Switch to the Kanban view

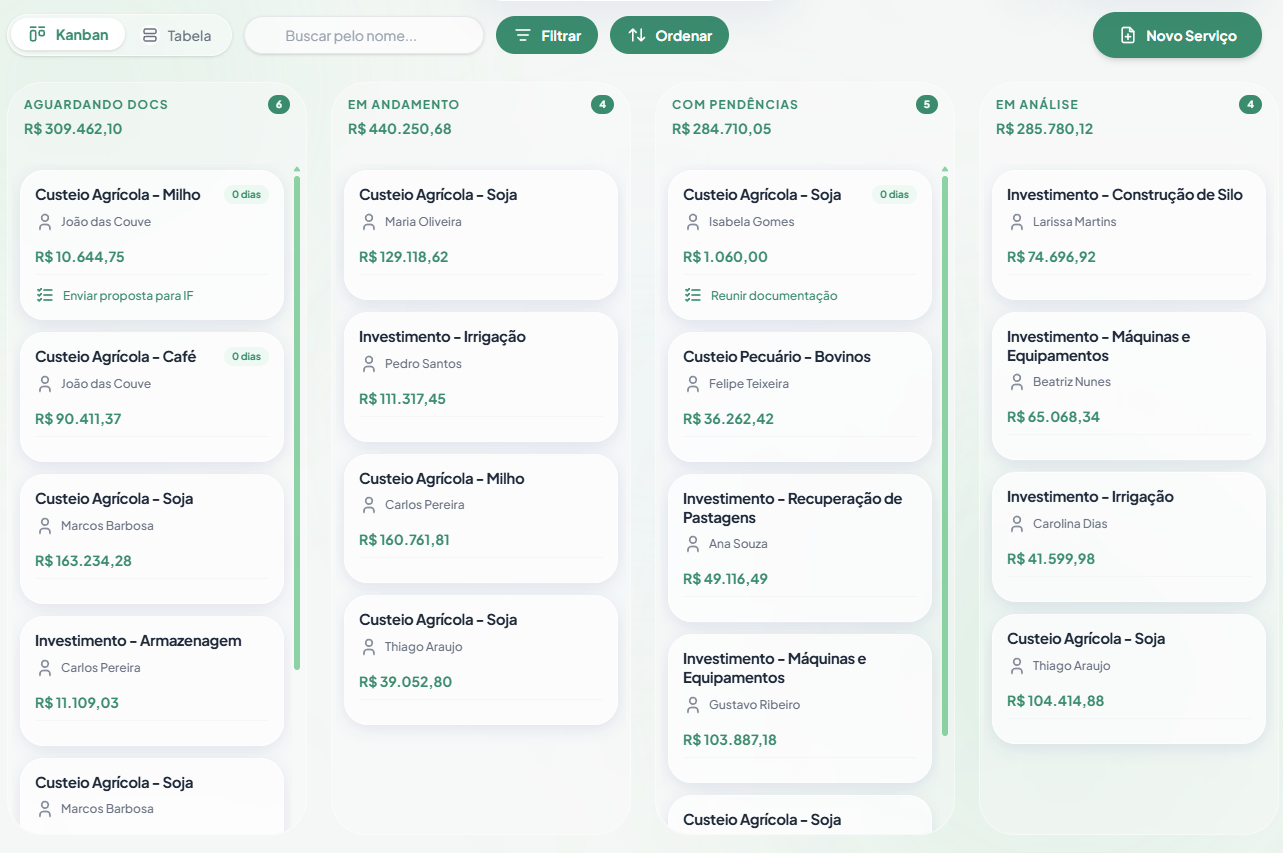[x=69, y=35]
